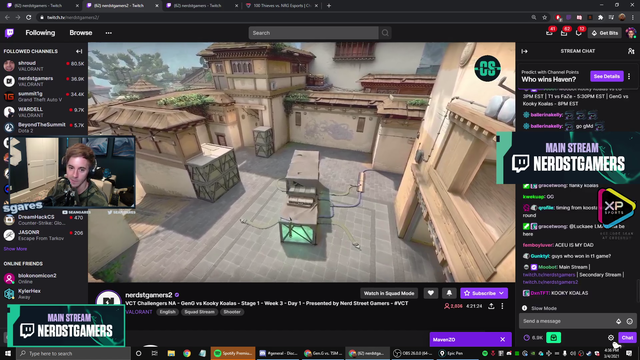Open stream options three-dot menu
This screenshot has width=640, height=360.
(x=502, y=306)
